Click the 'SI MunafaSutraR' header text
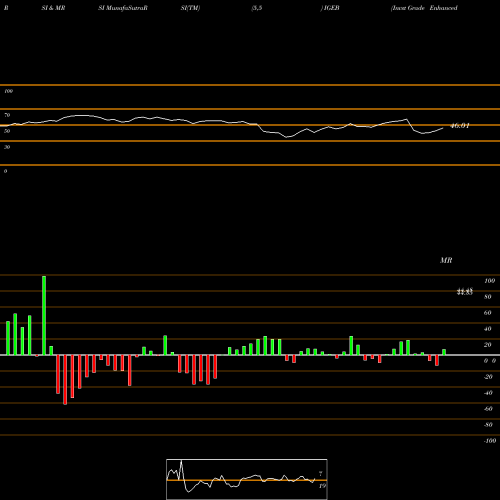The width and height of the screenshot is (500, 500). tap(123, 8)
